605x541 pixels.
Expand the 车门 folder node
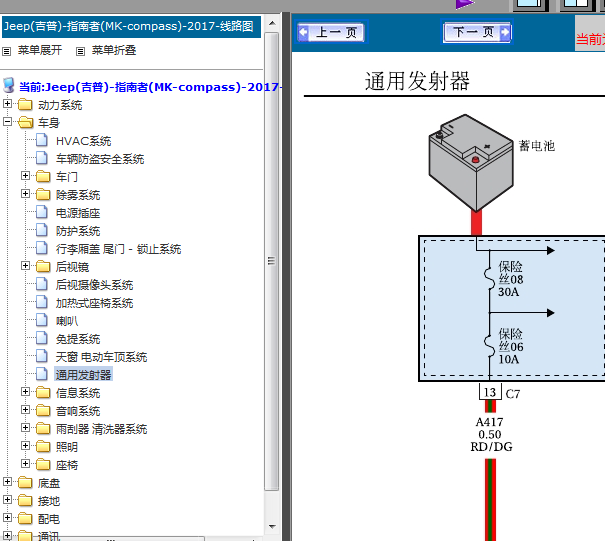tap(25, 176)
